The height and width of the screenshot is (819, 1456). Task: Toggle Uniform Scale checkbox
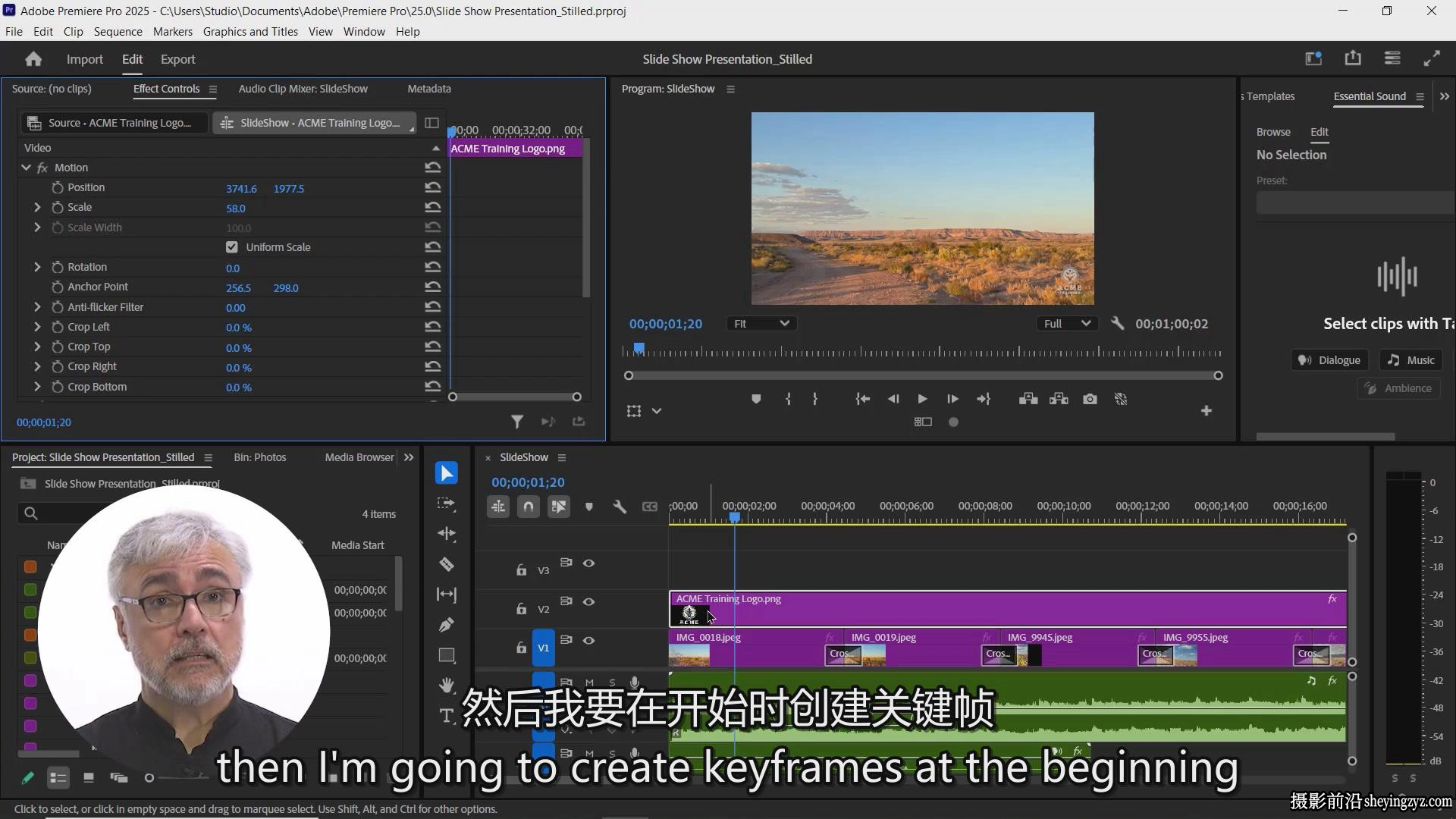coord(232,247)
